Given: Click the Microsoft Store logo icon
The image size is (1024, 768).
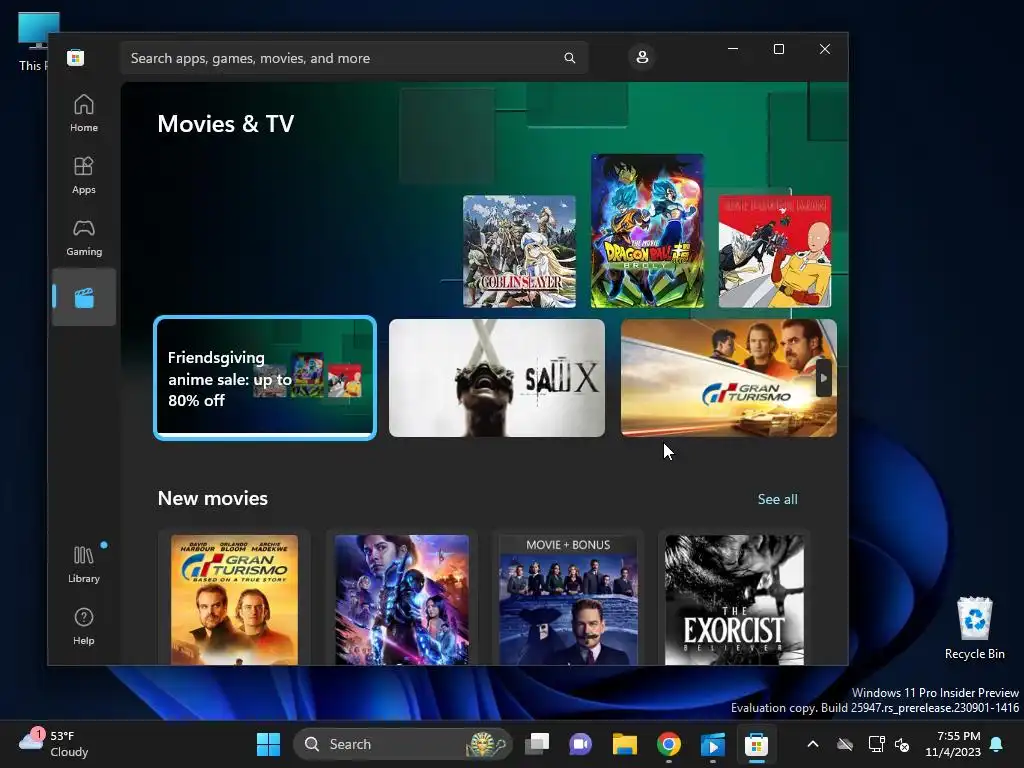Looking at the screenshot, I should pyautogui.click(x=75, y=57).
